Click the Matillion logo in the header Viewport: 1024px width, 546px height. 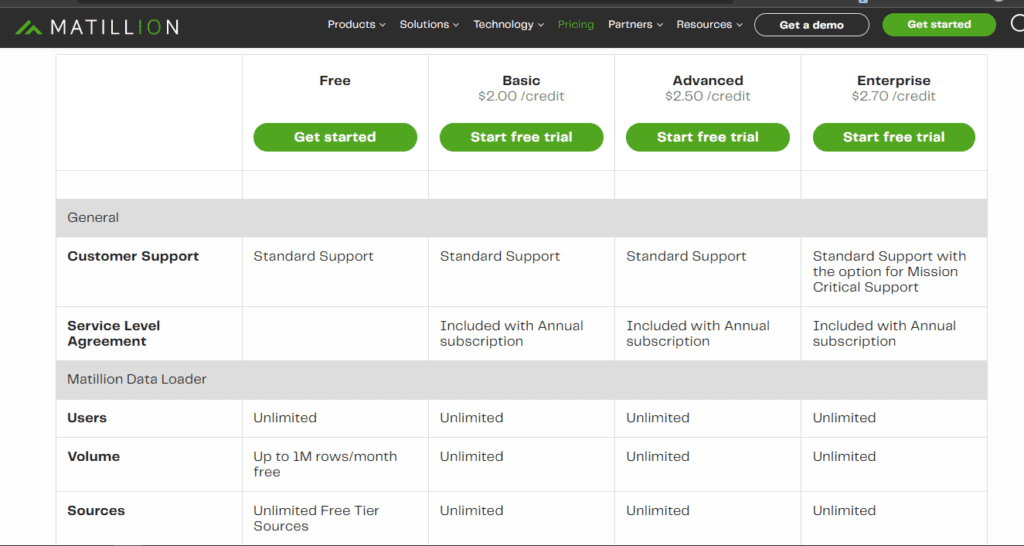(97, 27)
